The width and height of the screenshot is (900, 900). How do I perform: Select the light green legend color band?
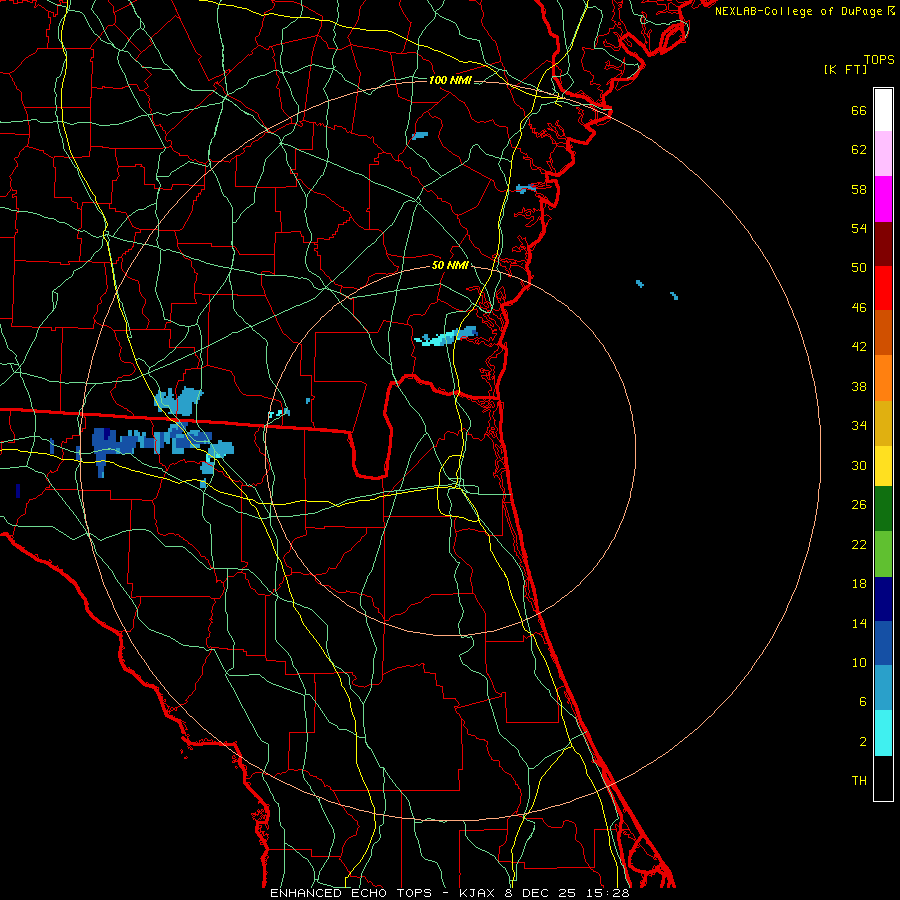pyautogui.click(x=883, y=554)
